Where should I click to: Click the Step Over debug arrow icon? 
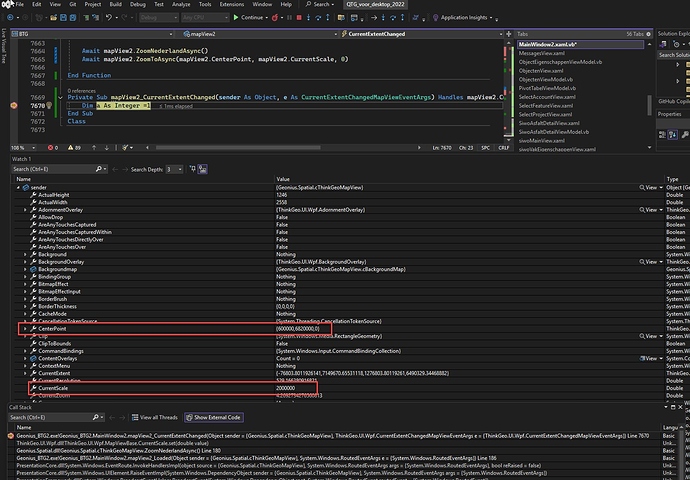[x=318, y=18]
